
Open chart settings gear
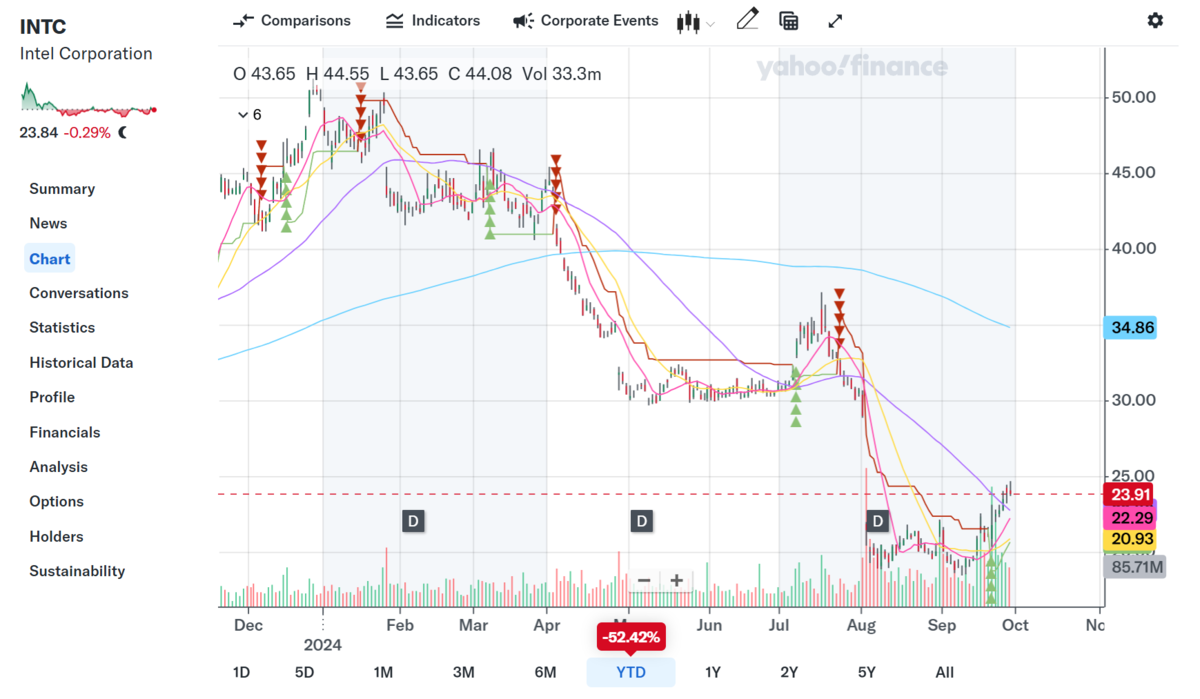1155,20
